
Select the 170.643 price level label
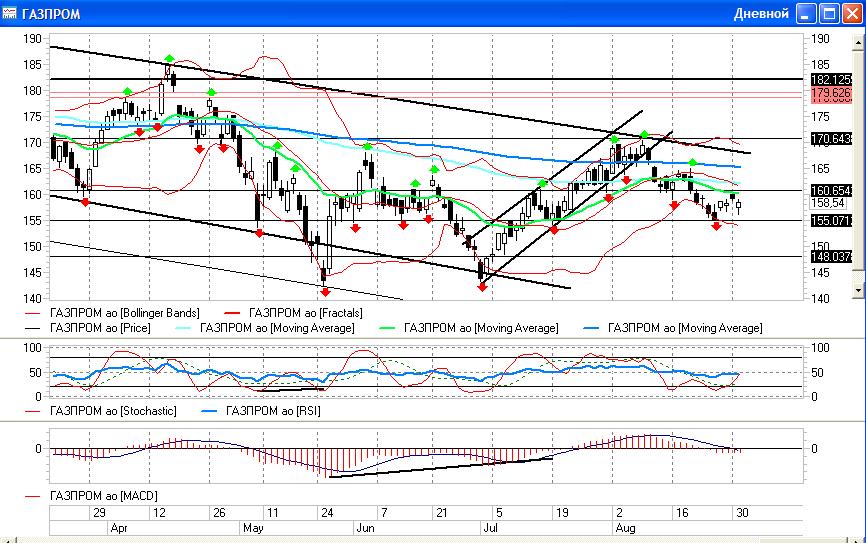point(831,139)
